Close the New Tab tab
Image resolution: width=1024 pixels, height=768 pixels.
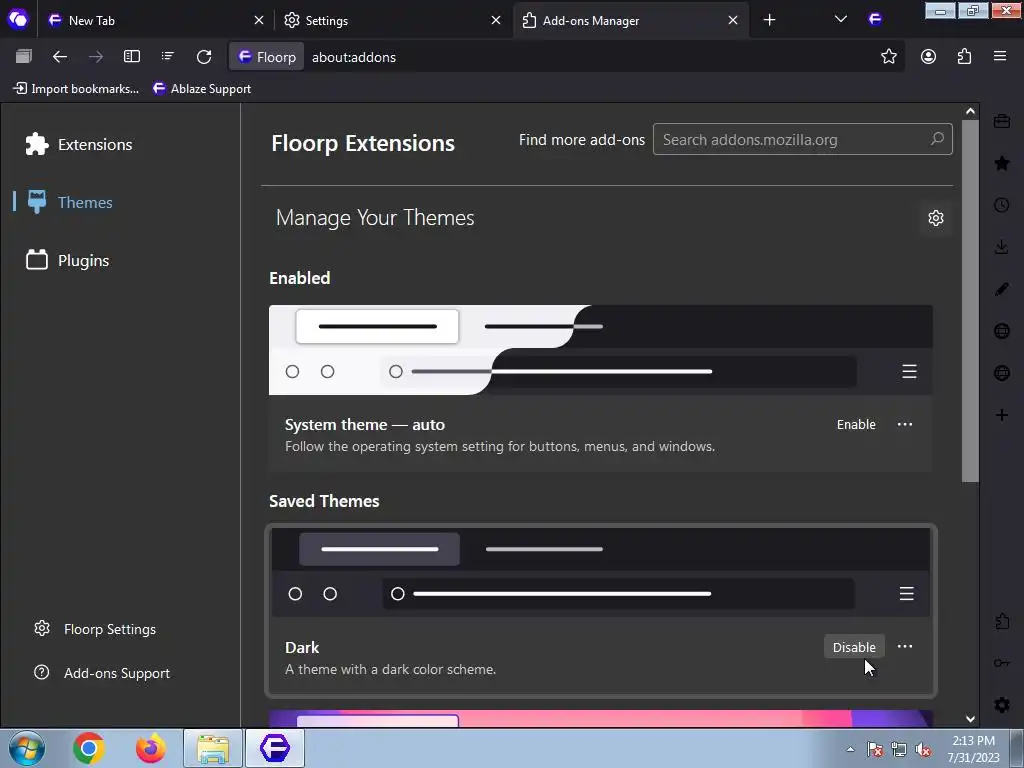coord(259,20)
